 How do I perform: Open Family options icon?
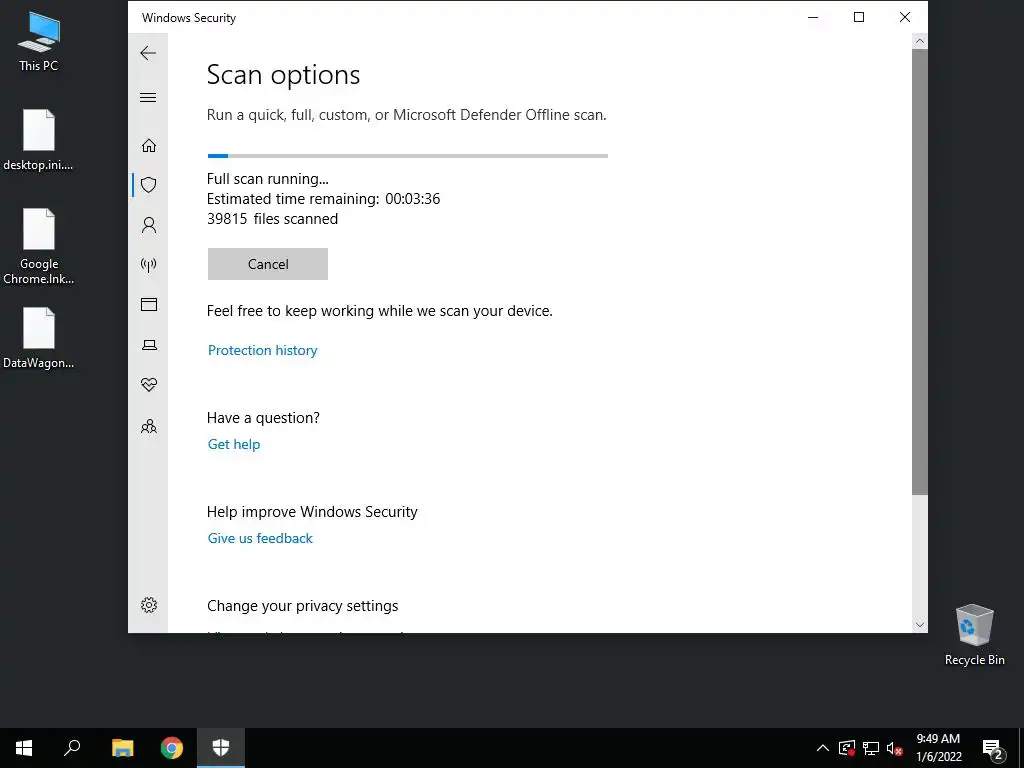(x=149, y=426)
